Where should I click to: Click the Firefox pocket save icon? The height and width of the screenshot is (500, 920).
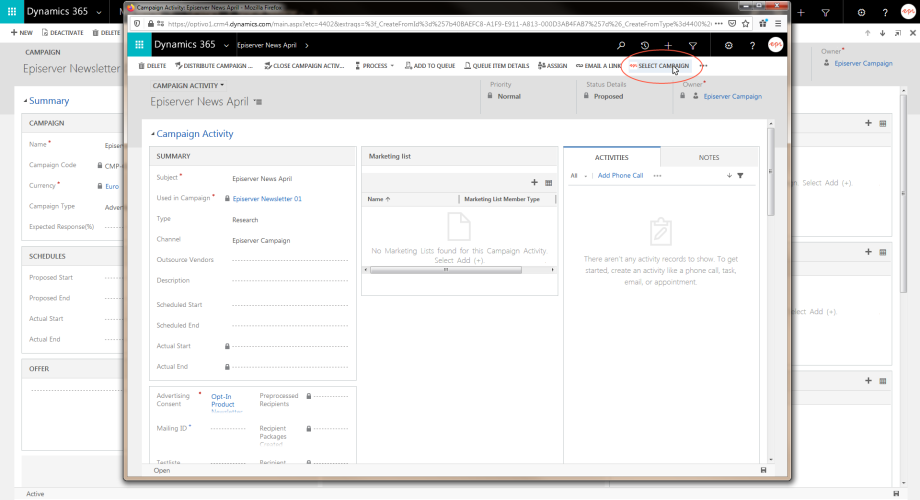click(x=732, y=23)
